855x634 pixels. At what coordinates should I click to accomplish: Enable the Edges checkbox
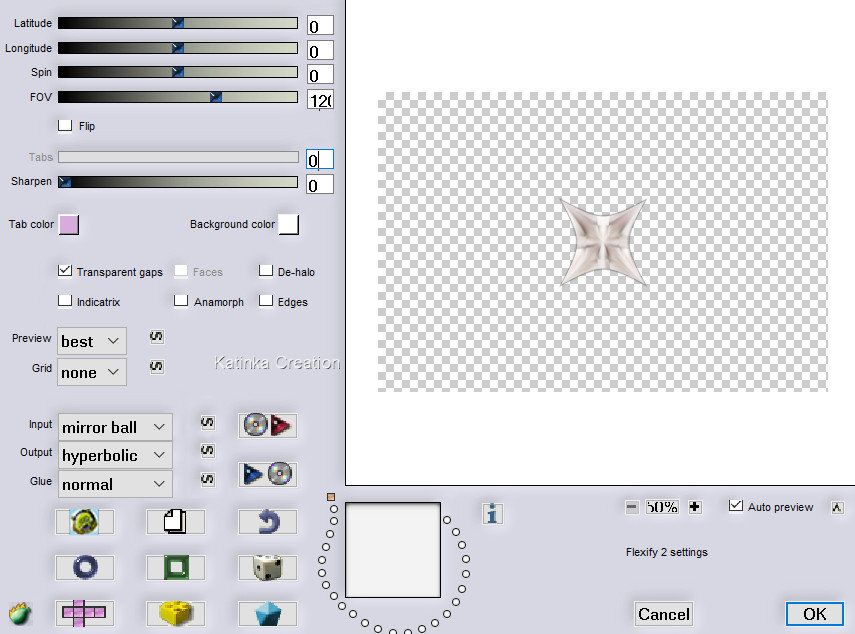(266, 300)
